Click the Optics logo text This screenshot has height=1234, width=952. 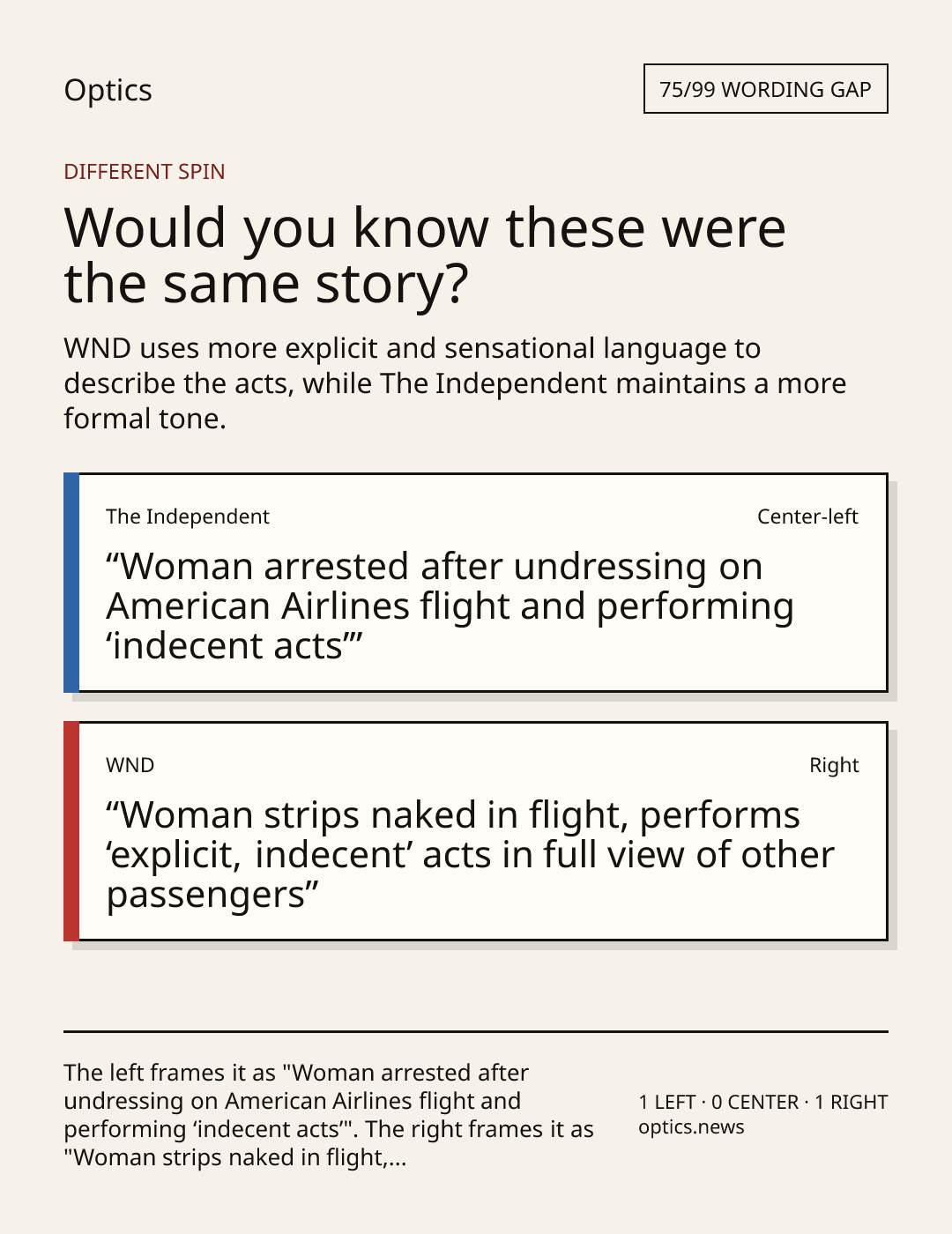108,90
